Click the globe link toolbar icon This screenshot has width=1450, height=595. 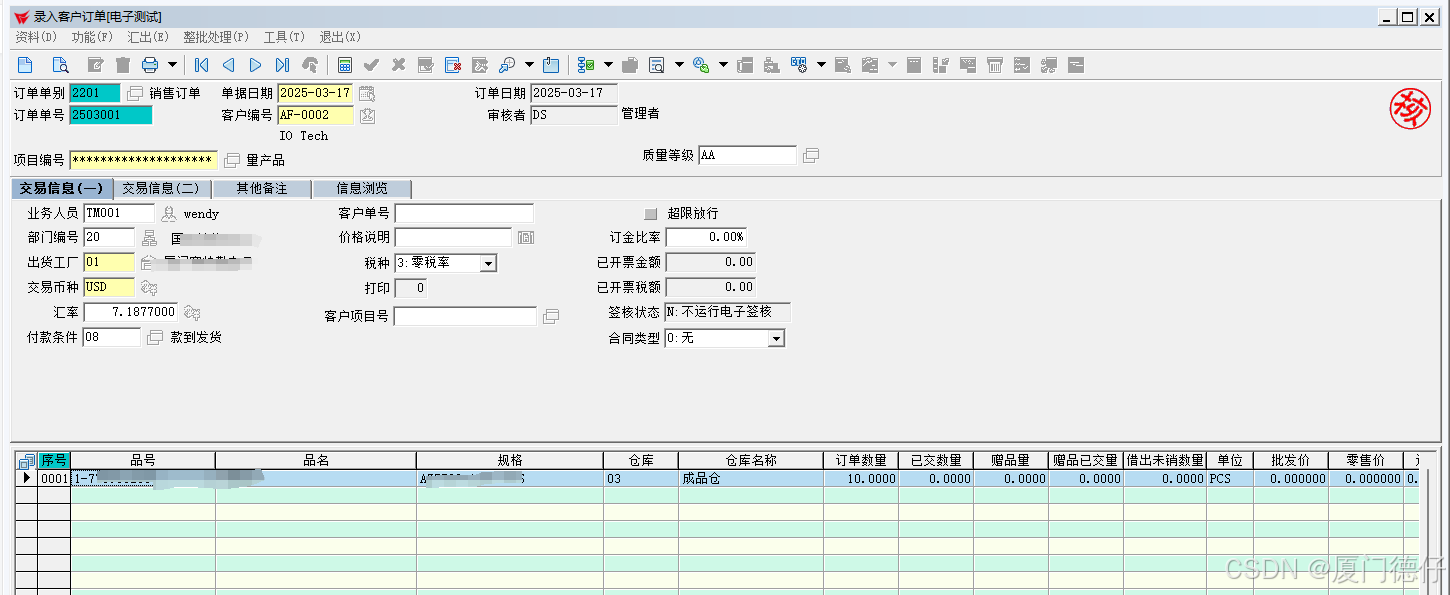(701, 65)
